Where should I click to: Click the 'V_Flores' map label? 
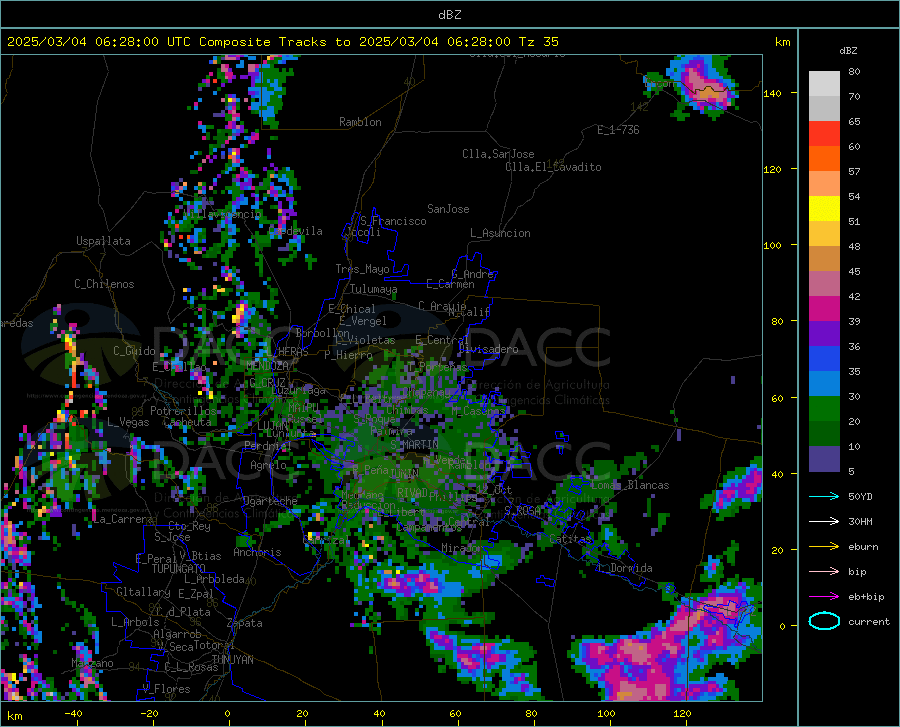coord(166,689)
